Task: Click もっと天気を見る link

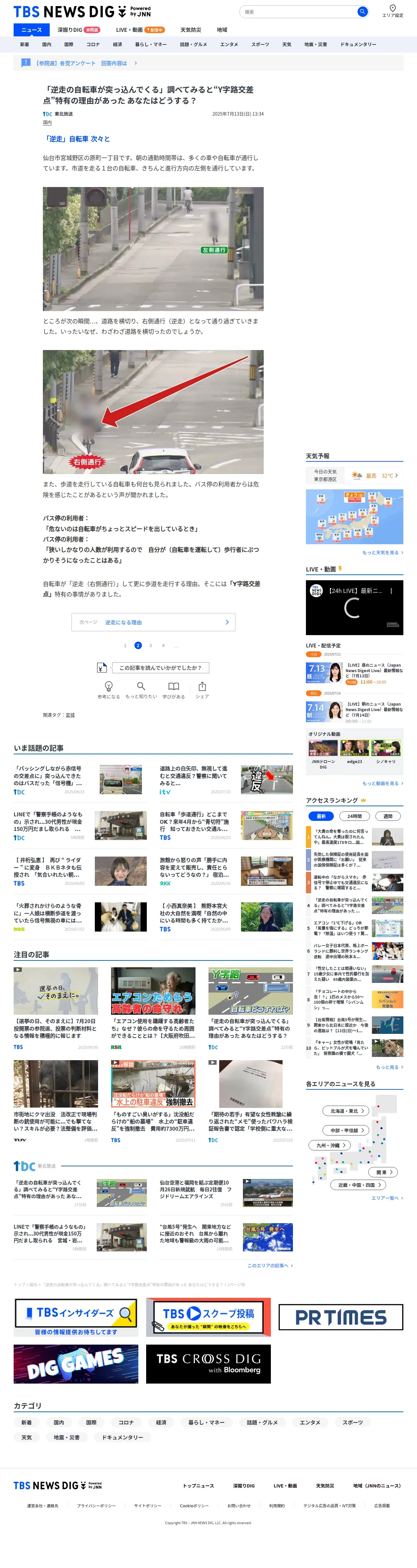Action: click(x=382, y=553)
